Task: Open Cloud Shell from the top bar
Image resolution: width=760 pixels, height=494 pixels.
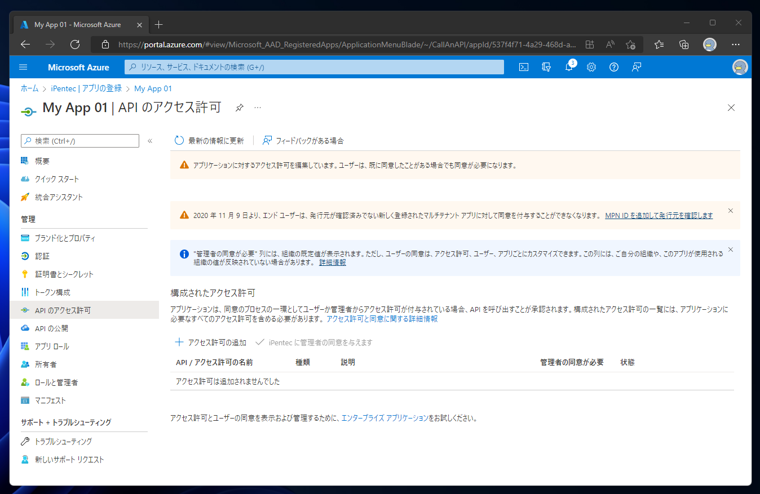Action: [x=523, y=67]
